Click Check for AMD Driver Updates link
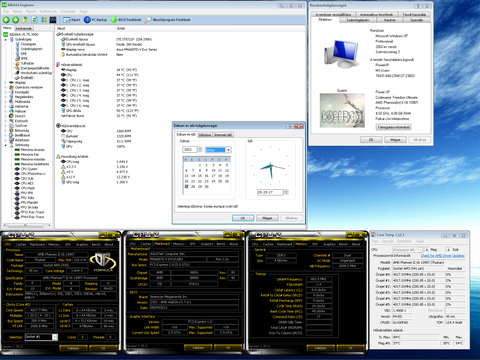The image size is (480, 360). [443, 256]
